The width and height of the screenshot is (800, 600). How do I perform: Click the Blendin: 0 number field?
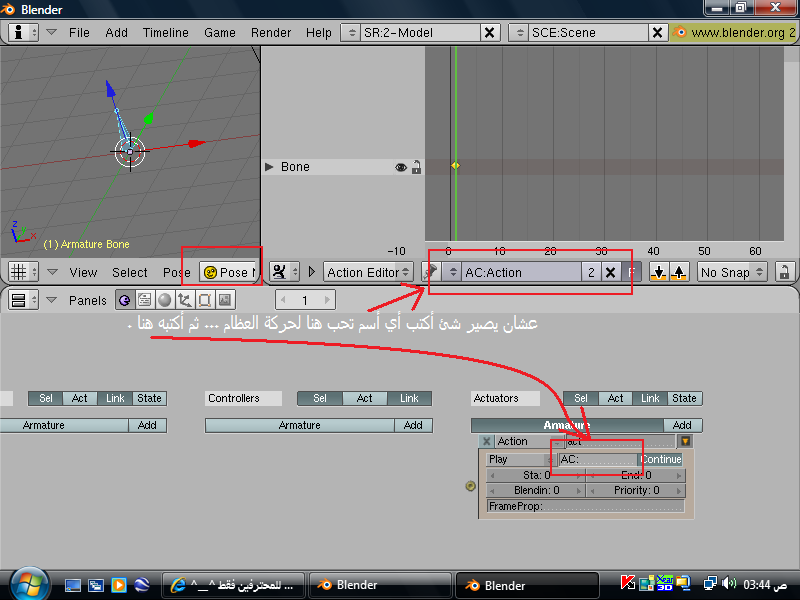tap(536, 490)
